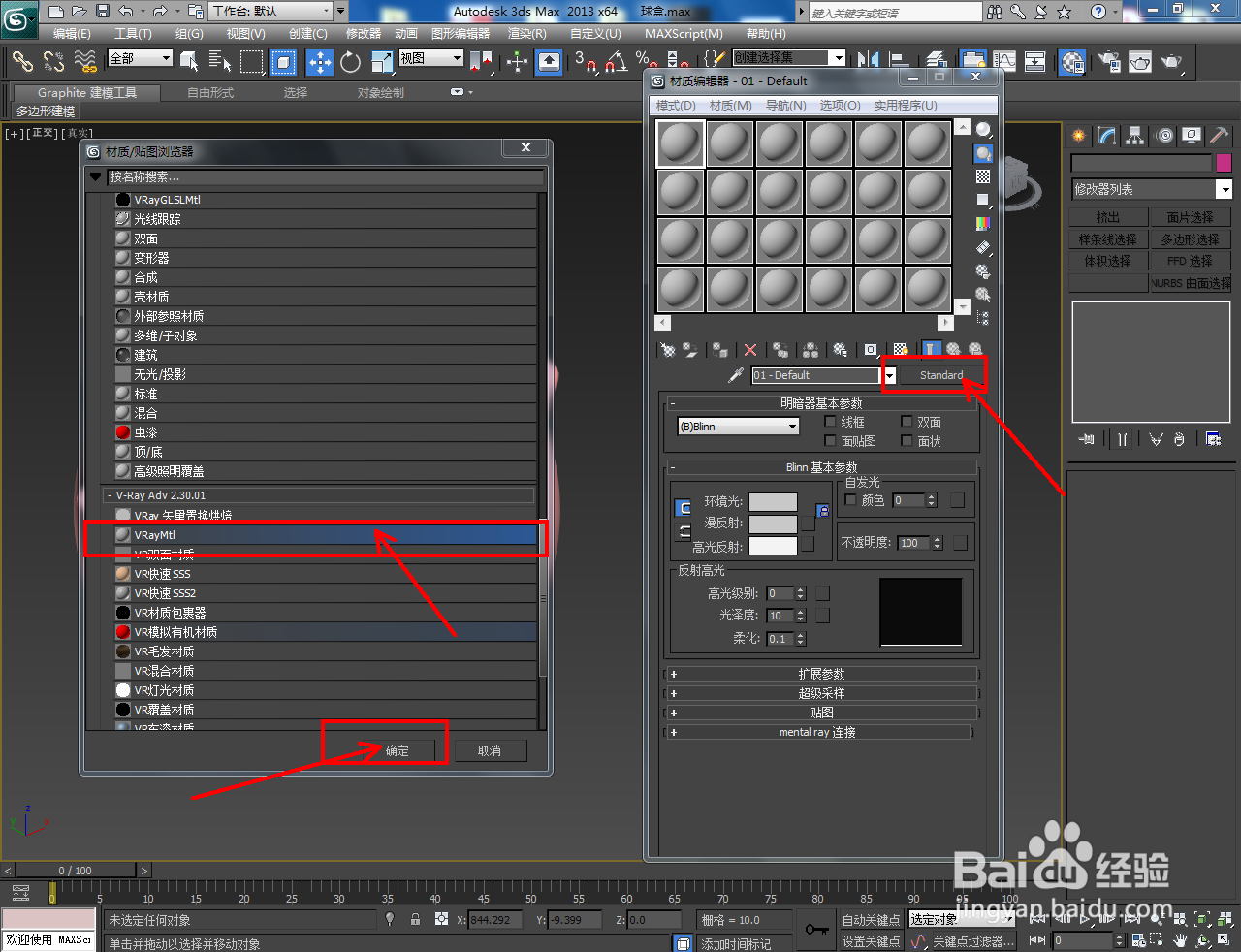
Task: Select the first material sample sphere
Action: pyautogui.click(x=680, y=143)
